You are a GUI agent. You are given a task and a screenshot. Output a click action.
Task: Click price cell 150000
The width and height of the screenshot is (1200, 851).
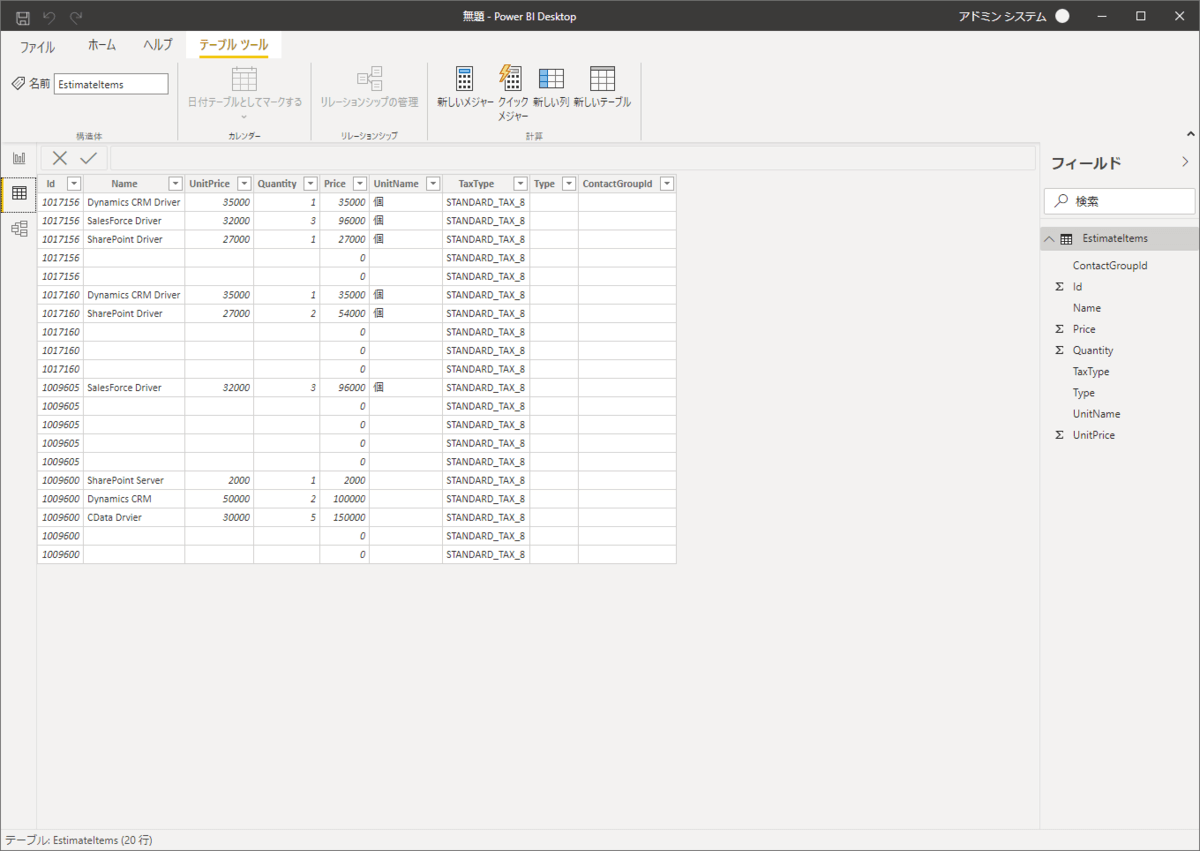click(344, 517)
